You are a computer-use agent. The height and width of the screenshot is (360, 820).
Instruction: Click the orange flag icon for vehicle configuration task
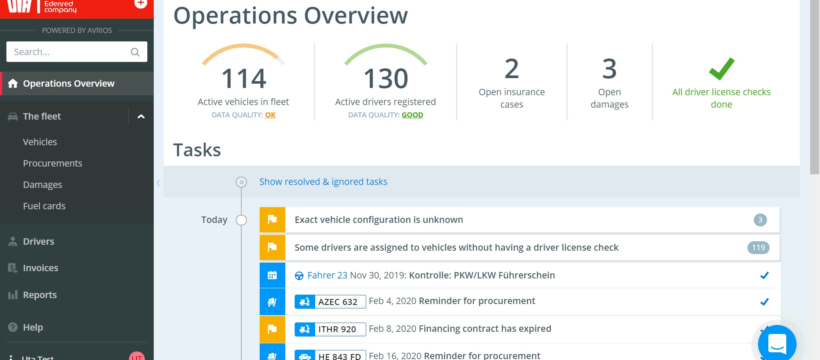[272, 220]
